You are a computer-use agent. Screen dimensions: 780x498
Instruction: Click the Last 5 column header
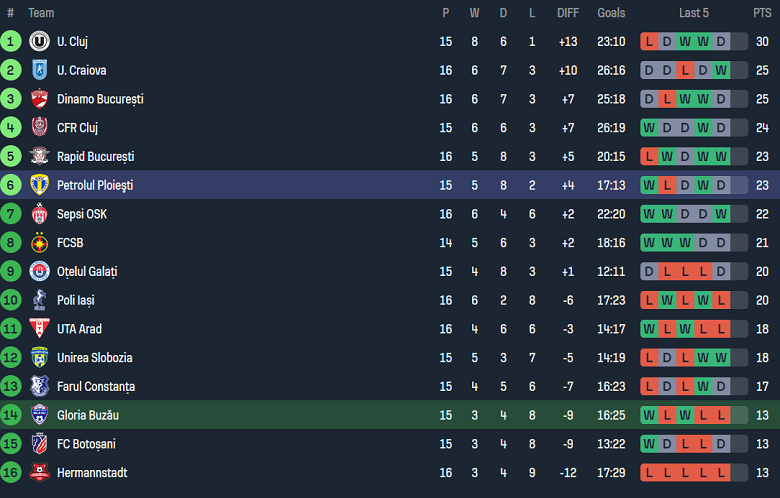tap(694, 13)
